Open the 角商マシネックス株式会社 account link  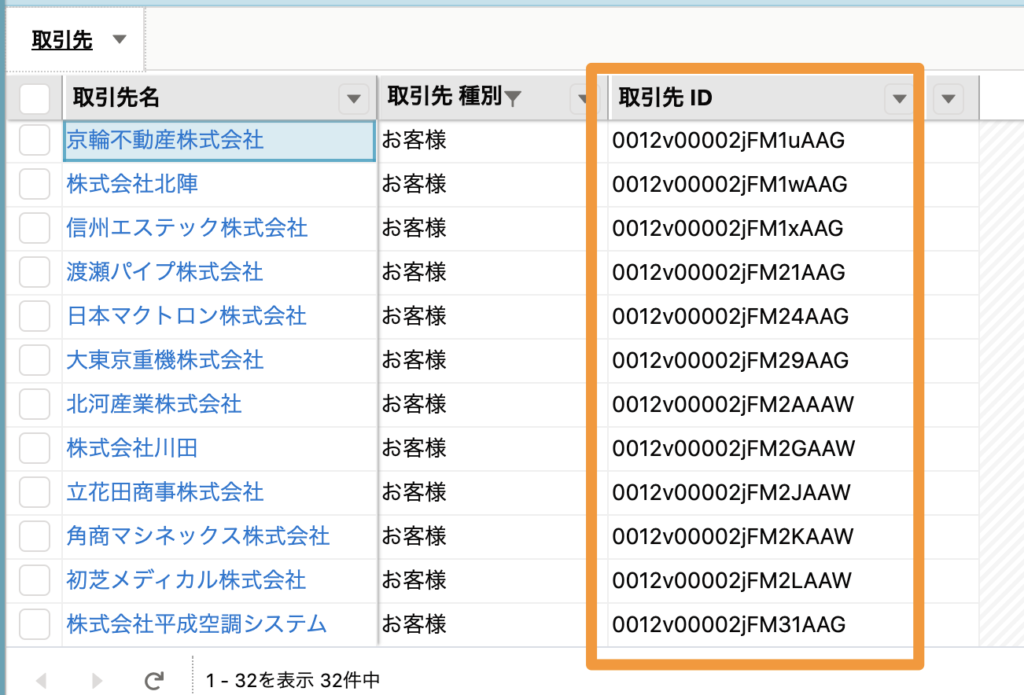198,536
